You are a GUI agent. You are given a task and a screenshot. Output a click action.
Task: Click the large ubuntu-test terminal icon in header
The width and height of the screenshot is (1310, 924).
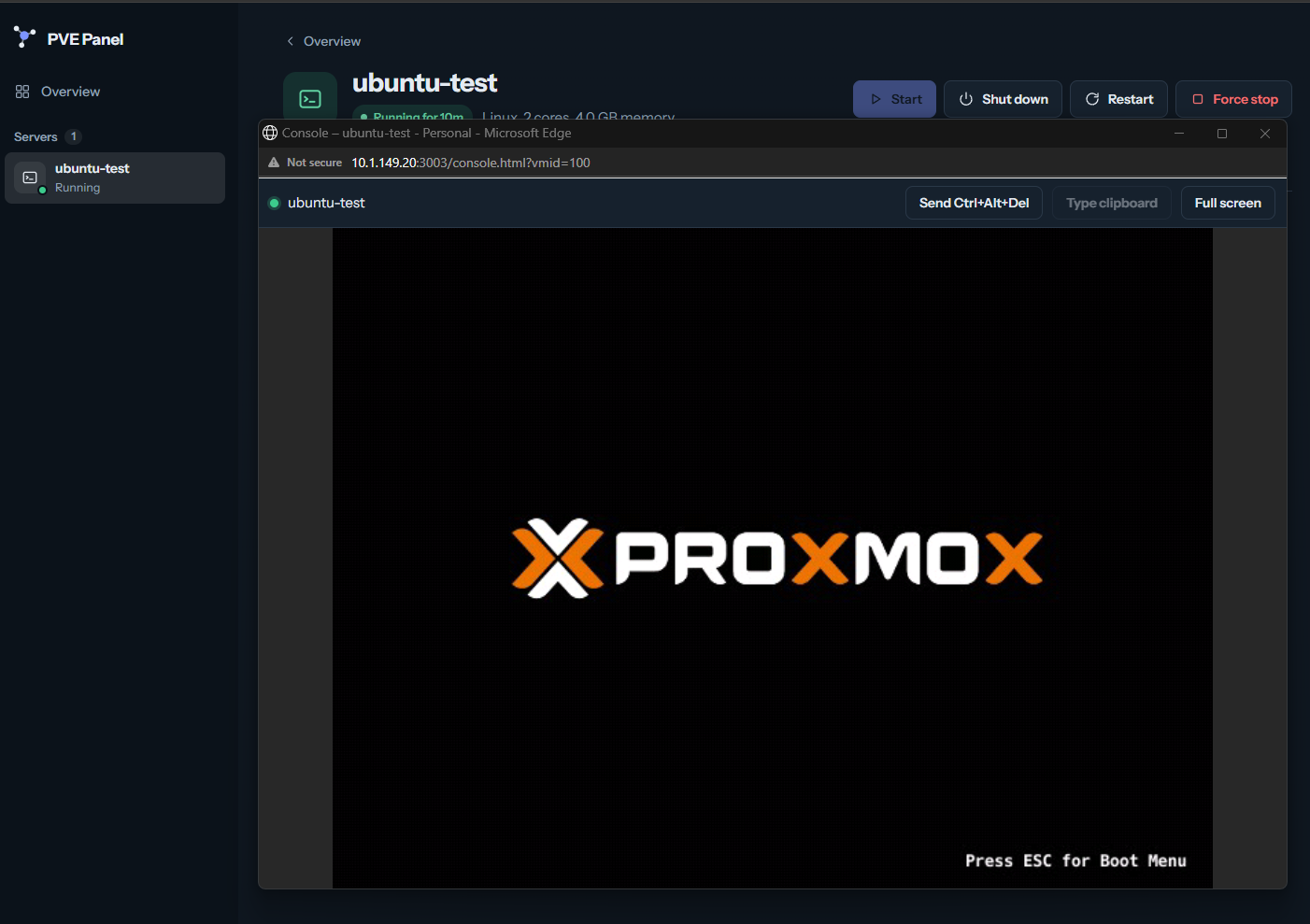[310, 98]
